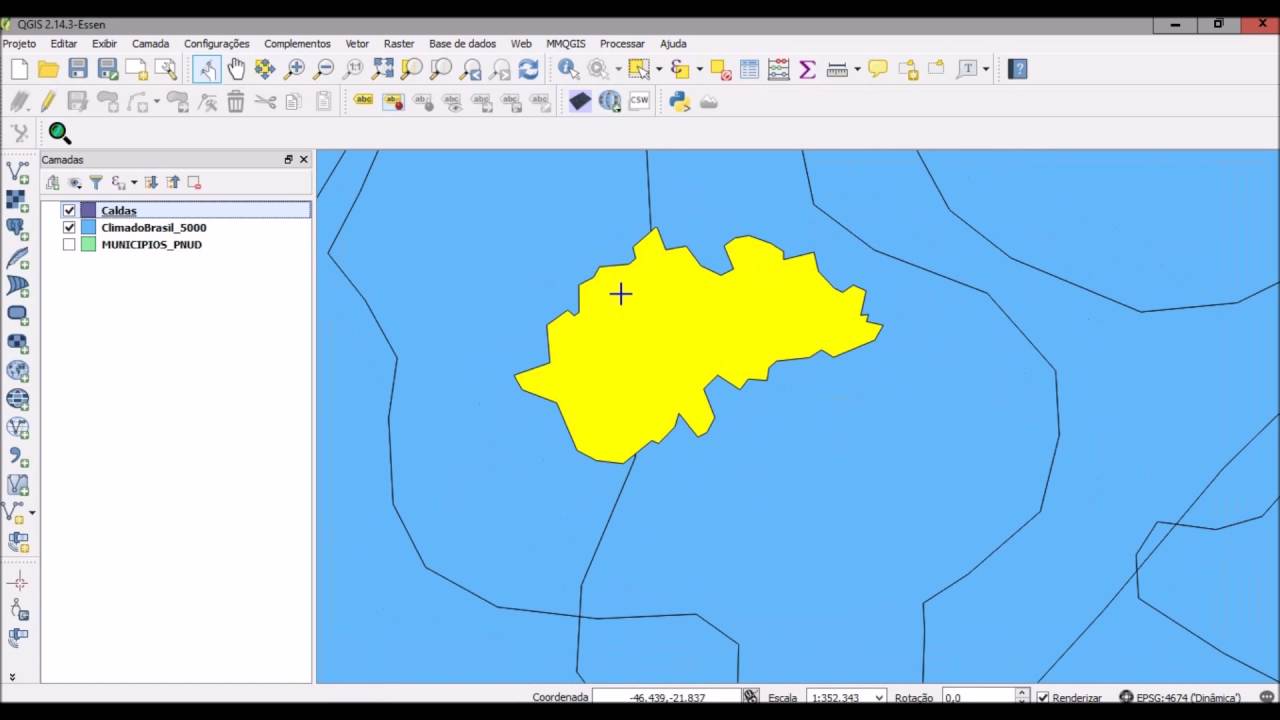Open the select features dropdown arrow
The image size is (1280, 720).
[x=659, y=69]
